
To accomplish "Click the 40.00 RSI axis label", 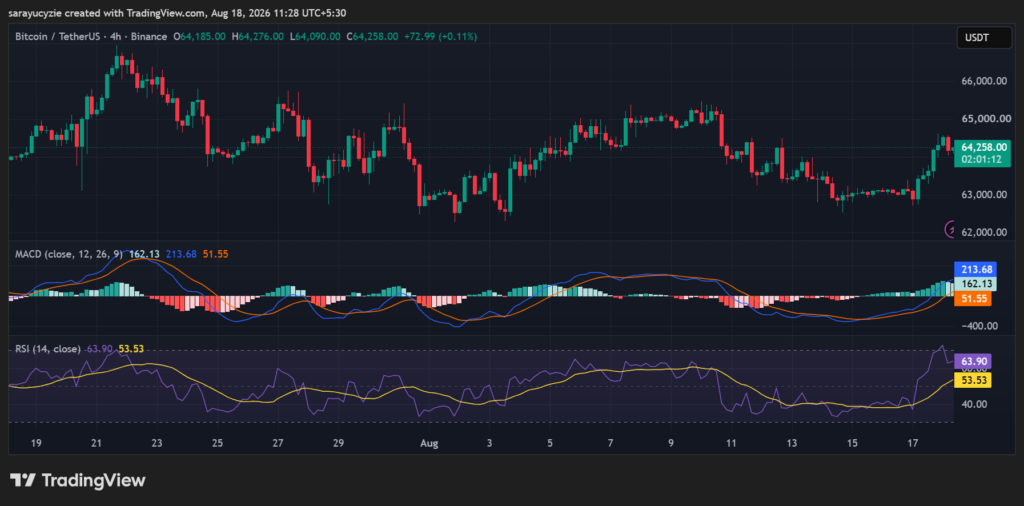I will pos(975,404).
